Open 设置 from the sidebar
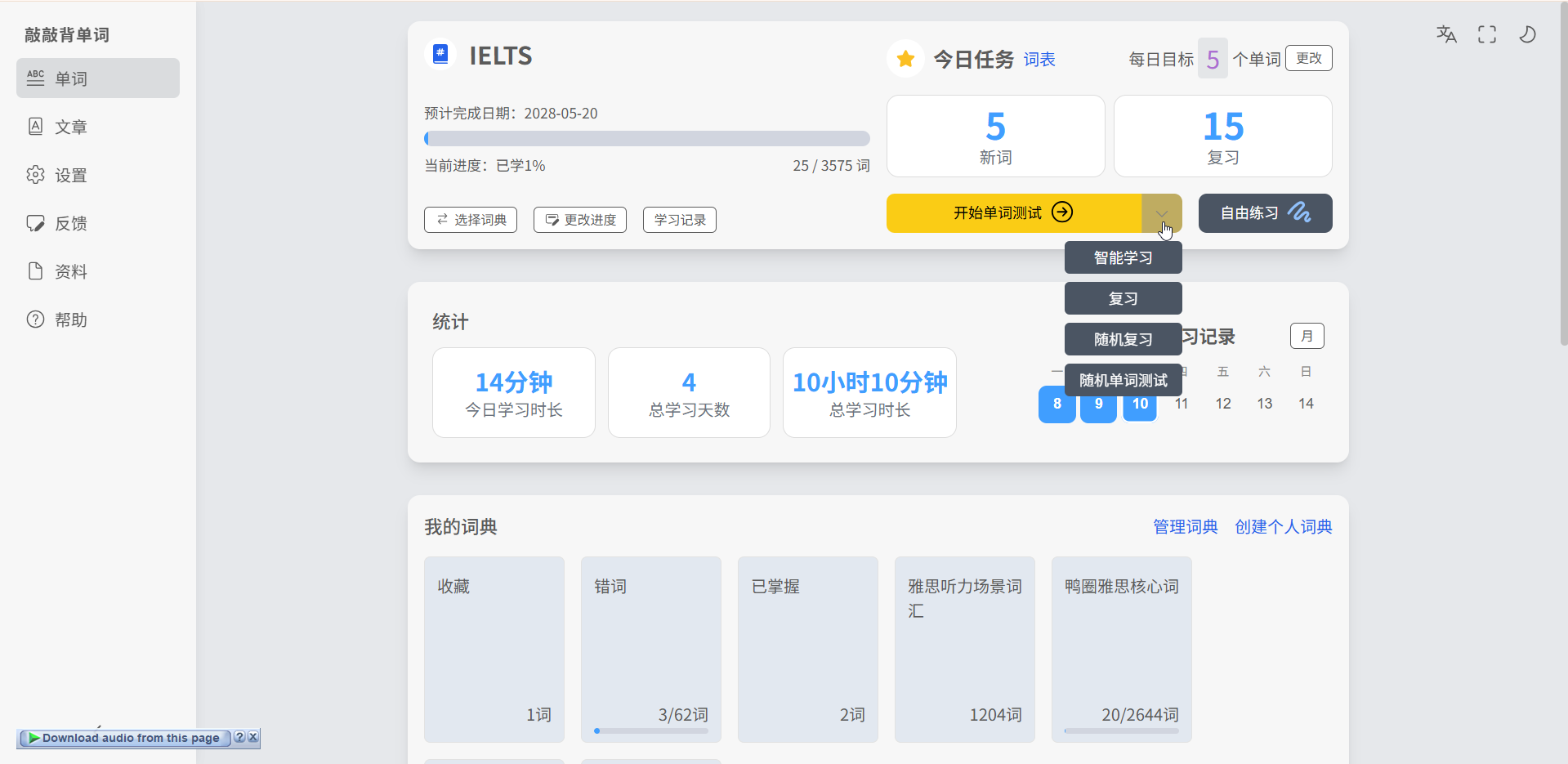The height and width of the screenshot is (764, 1568). coord(98,175)
